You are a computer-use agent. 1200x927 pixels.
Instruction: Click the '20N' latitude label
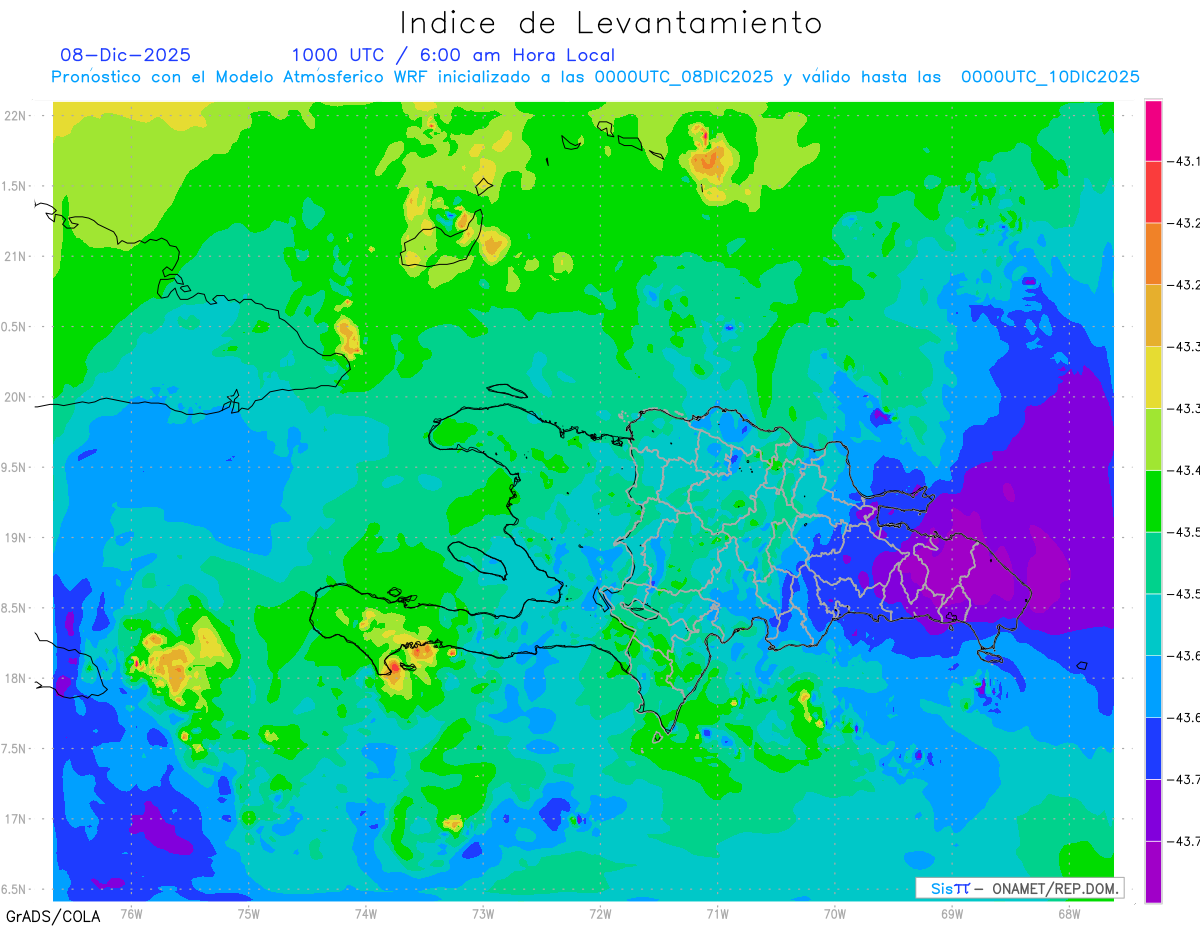click(x=16, y=397)
